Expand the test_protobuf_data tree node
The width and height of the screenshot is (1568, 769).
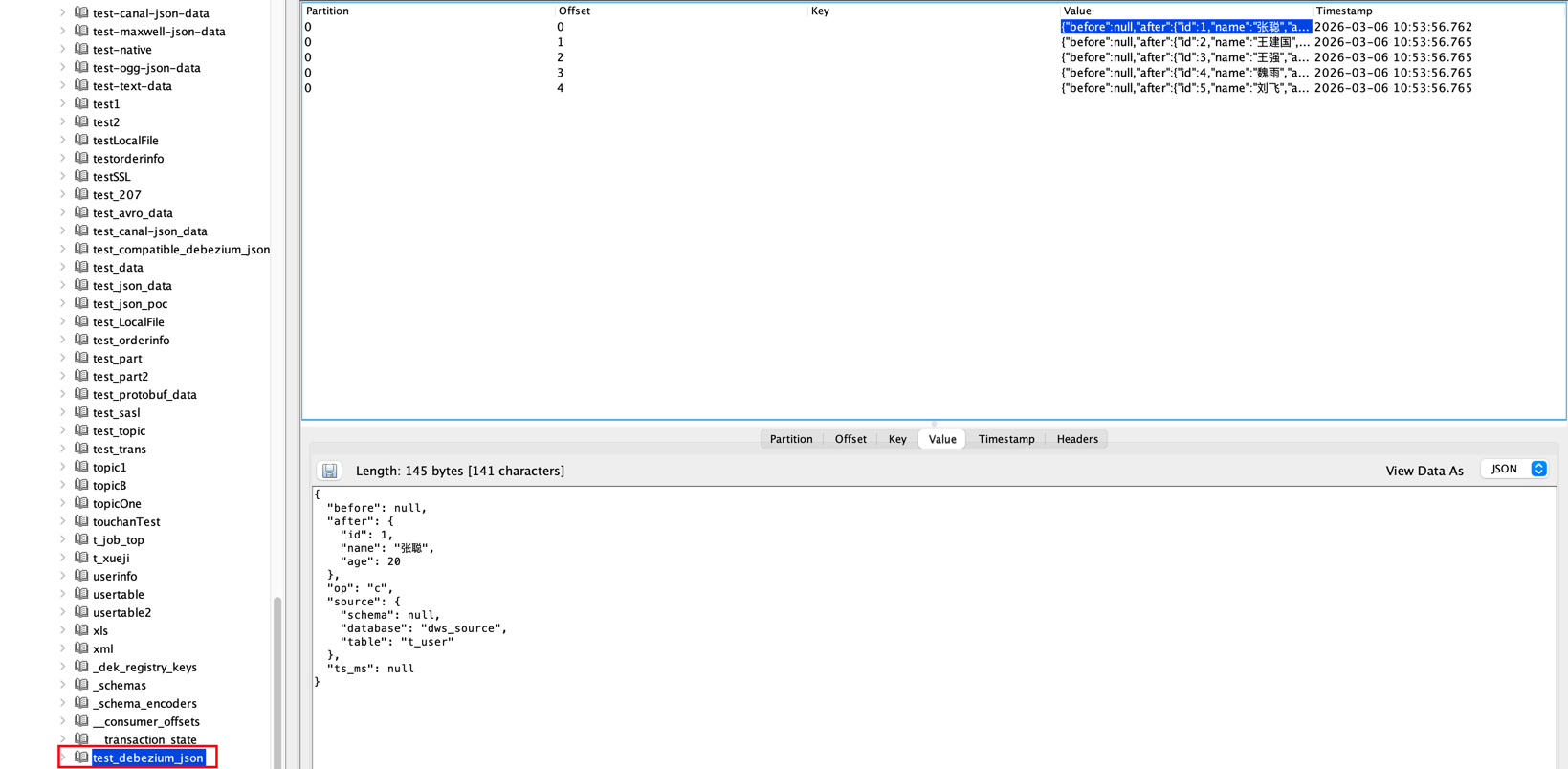(63, 394)
